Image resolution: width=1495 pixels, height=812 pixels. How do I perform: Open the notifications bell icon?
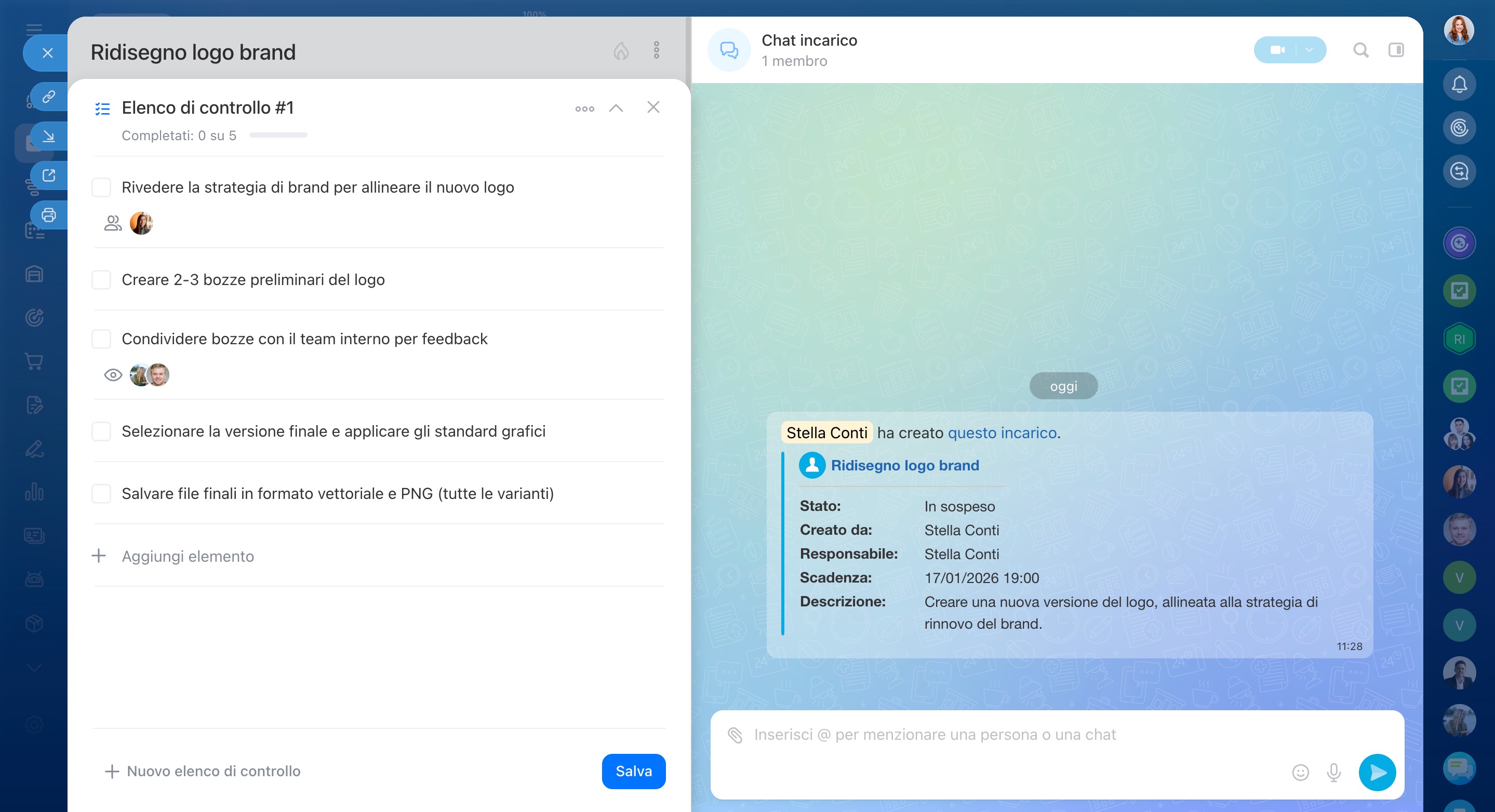tap(1459, 85)
